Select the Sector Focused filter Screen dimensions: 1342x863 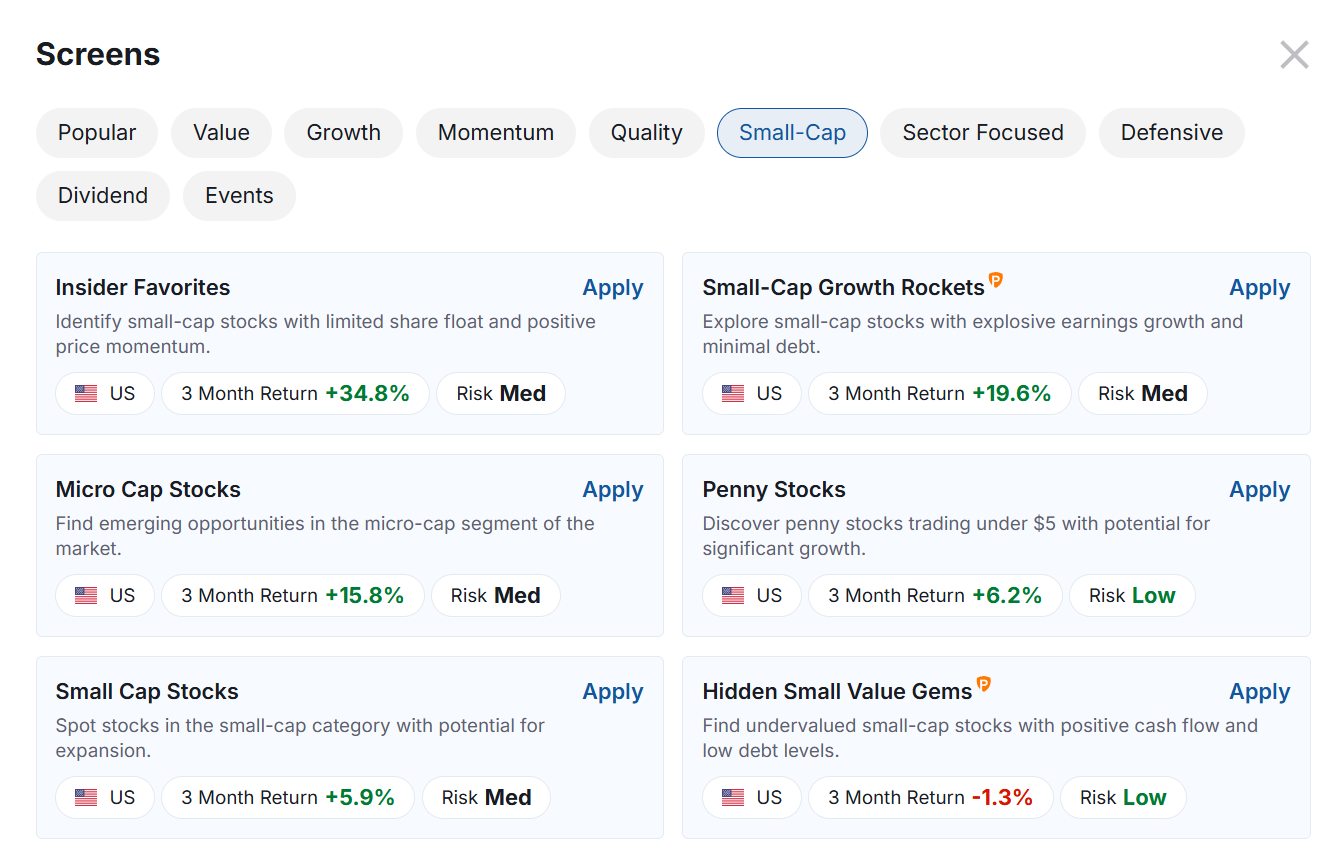pyautogui.click(x=982, y=132)
